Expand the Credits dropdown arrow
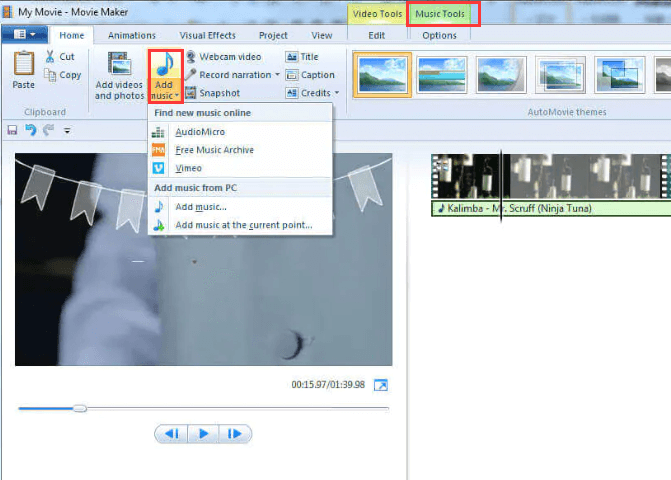671x480 pixels. (337, 93)
